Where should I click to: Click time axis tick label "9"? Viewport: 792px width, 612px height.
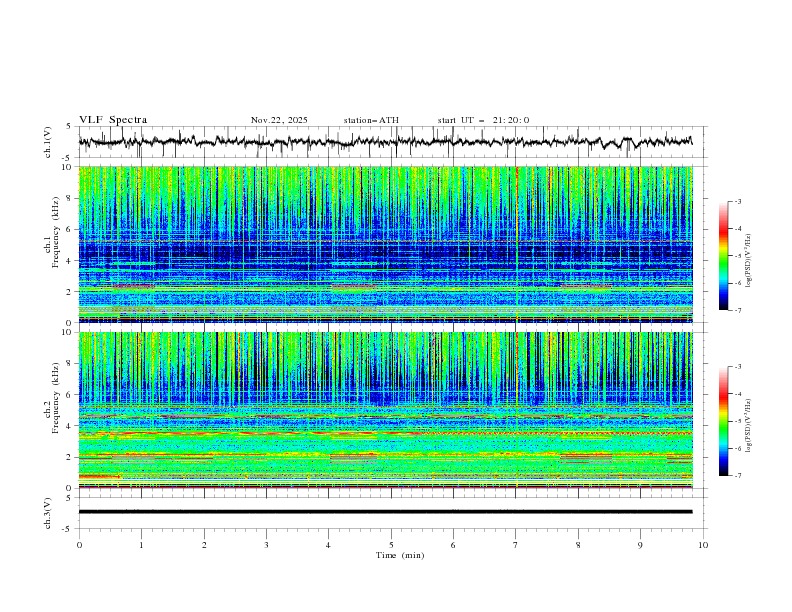[x=640, y=545]
